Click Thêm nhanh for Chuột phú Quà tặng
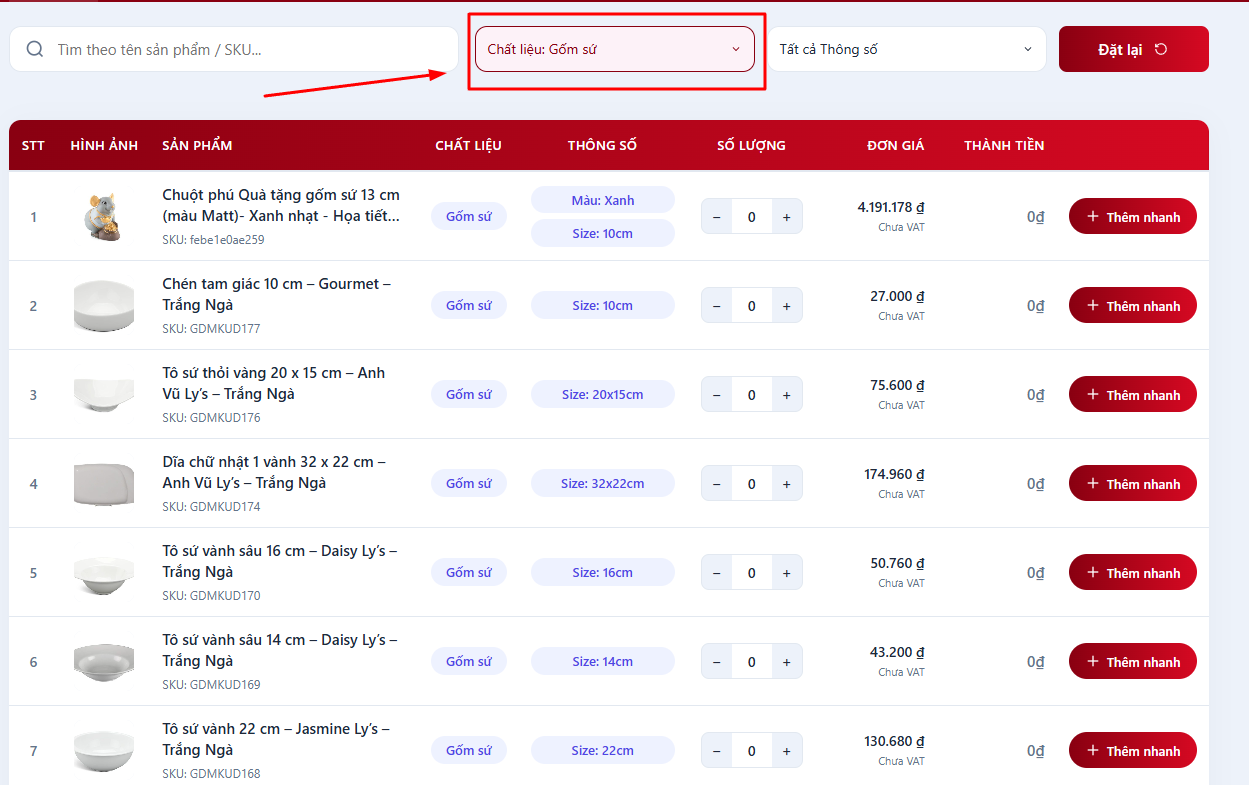 tap(1132, 217)
